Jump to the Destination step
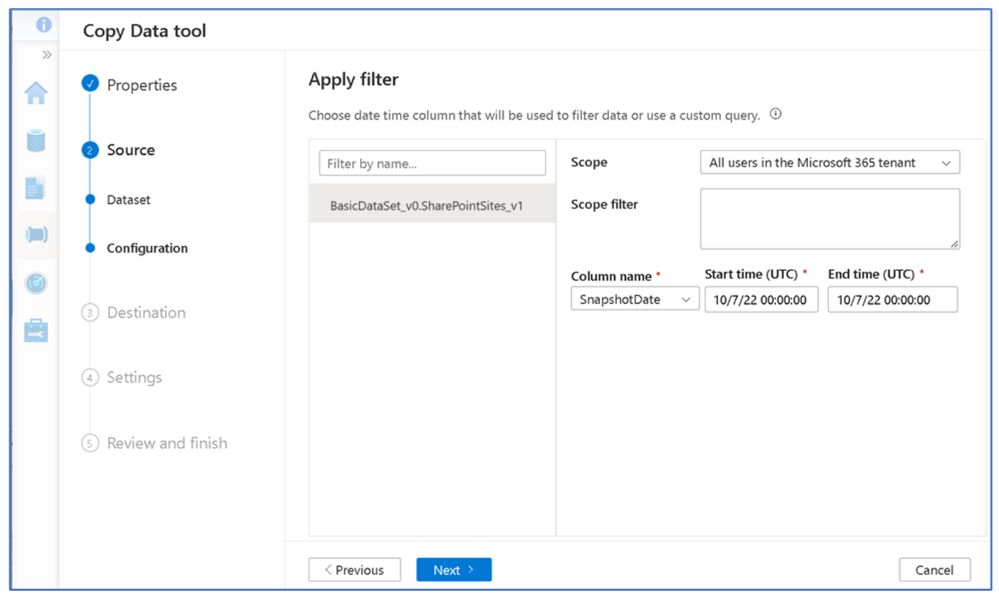This screenshot has height=598, width=999. (x=146, y=313)
